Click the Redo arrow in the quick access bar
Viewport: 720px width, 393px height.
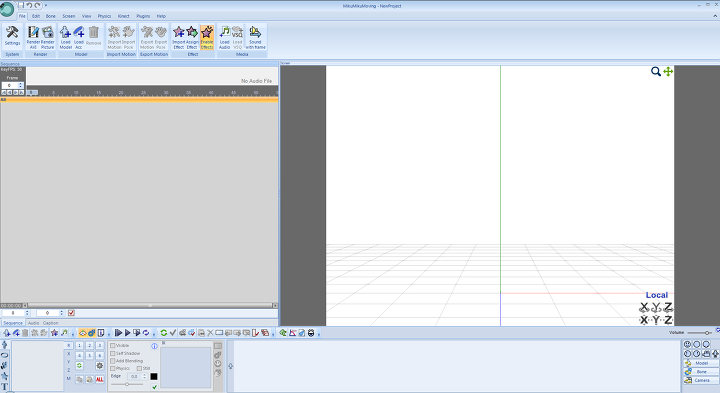click(38, 5)
